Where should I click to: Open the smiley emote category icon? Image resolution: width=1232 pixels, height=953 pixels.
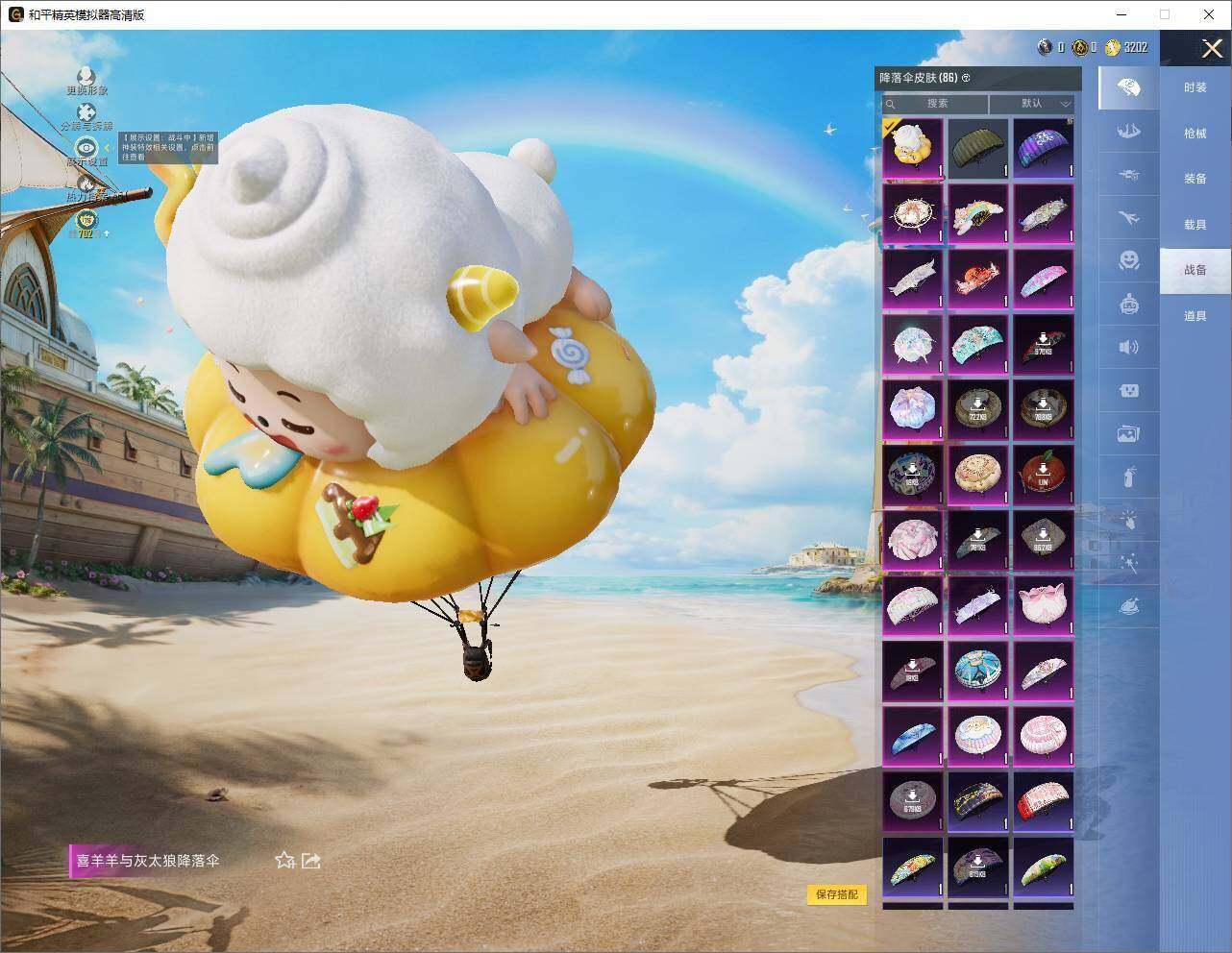coord(1129,260)
